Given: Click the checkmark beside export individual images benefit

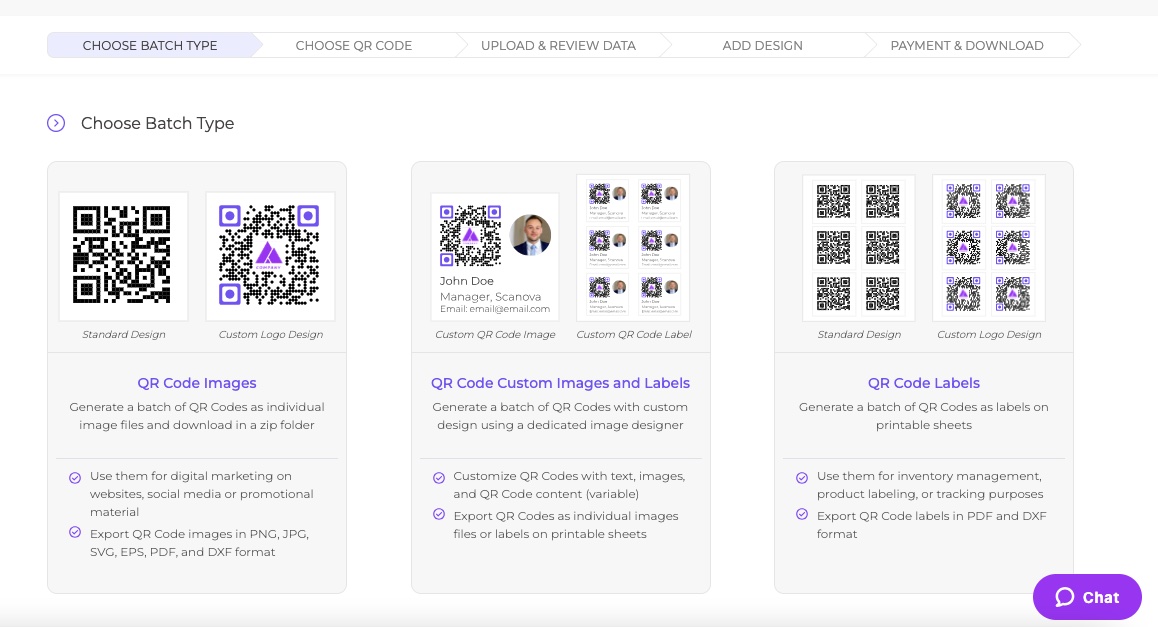Looking at the screenshot, I should (x=439, y=517).
